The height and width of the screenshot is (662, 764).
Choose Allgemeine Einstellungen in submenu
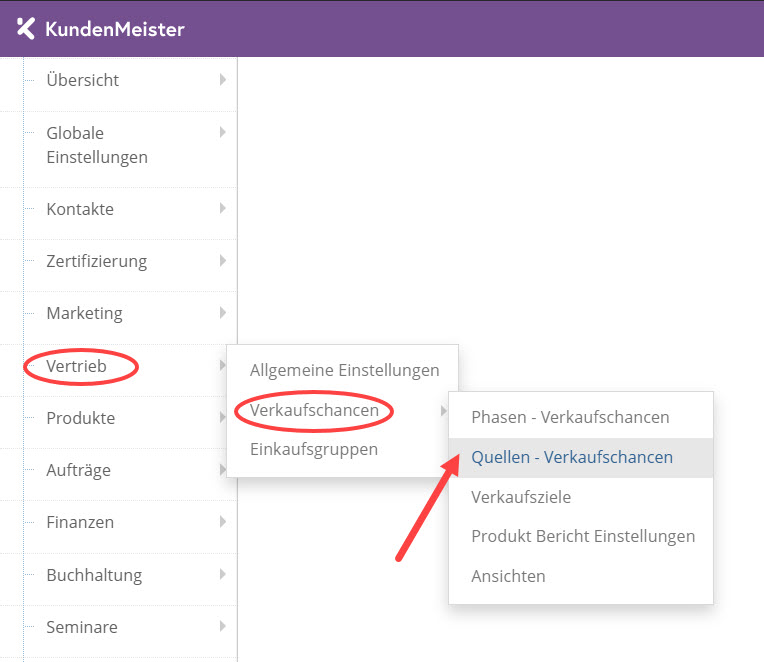tap(344, 370)
